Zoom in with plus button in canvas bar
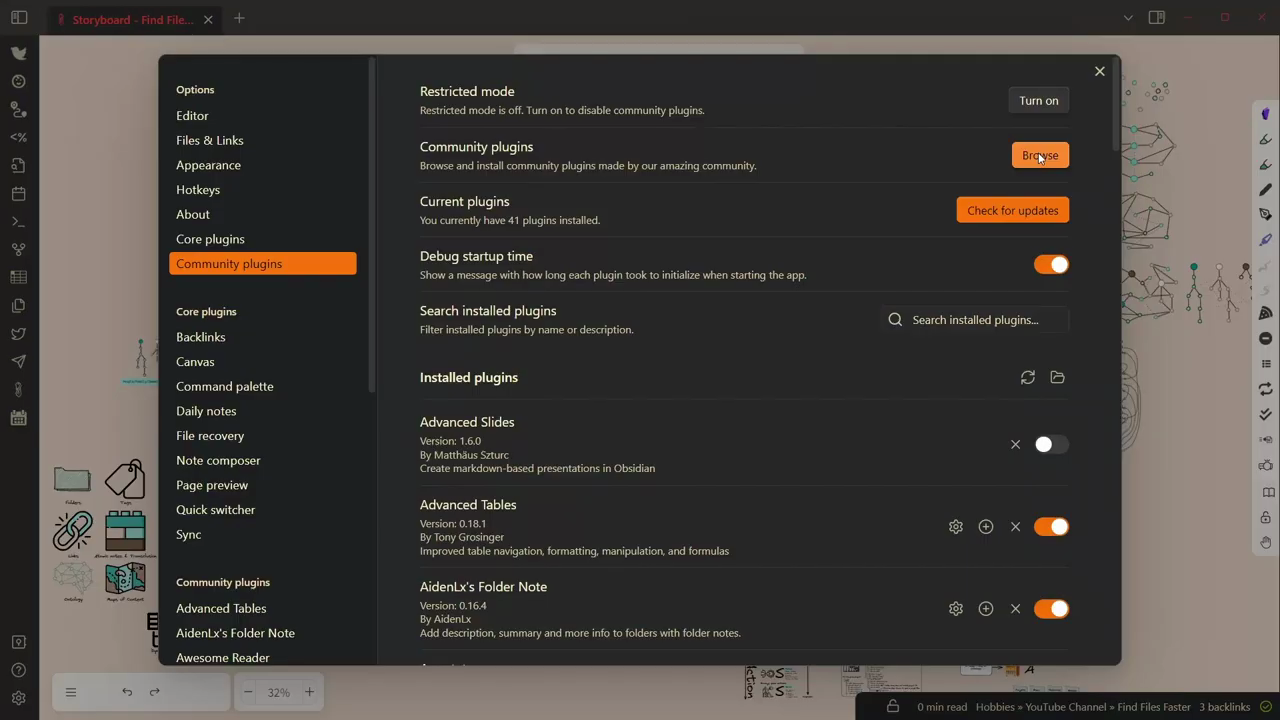The width and height of the screenshot is (1280, 720). (309, 692)
